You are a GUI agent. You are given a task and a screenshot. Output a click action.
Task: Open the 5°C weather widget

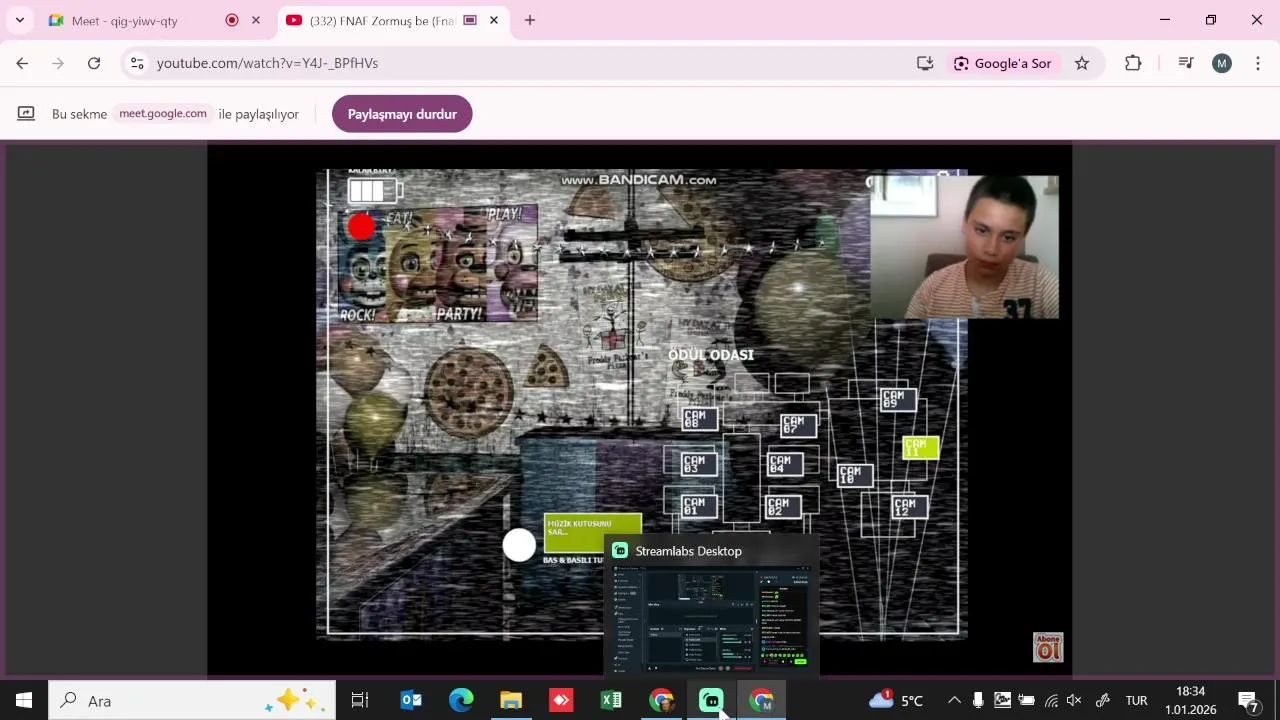pyautogui.click(x=897, y=700)
